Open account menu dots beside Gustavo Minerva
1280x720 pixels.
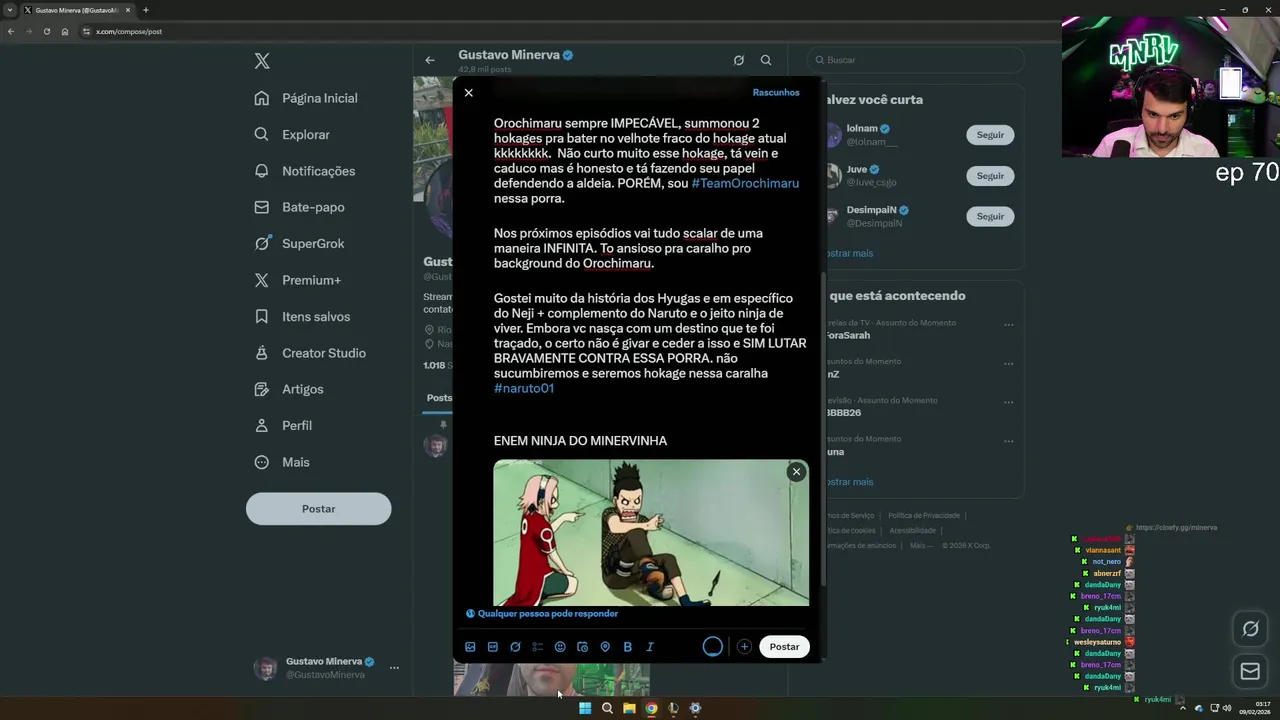pos(394,667)
